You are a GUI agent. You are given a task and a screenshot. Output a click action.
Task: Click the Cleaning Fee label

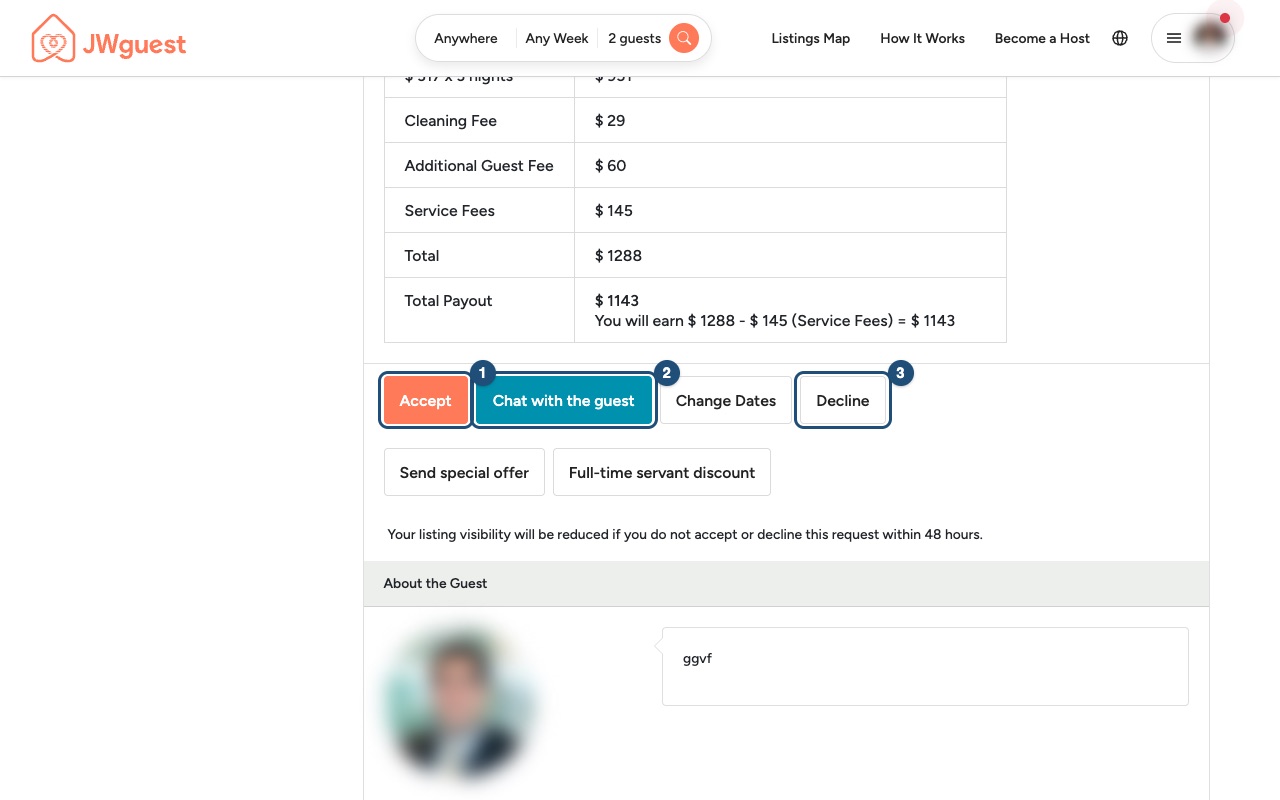tap(450, 120)
